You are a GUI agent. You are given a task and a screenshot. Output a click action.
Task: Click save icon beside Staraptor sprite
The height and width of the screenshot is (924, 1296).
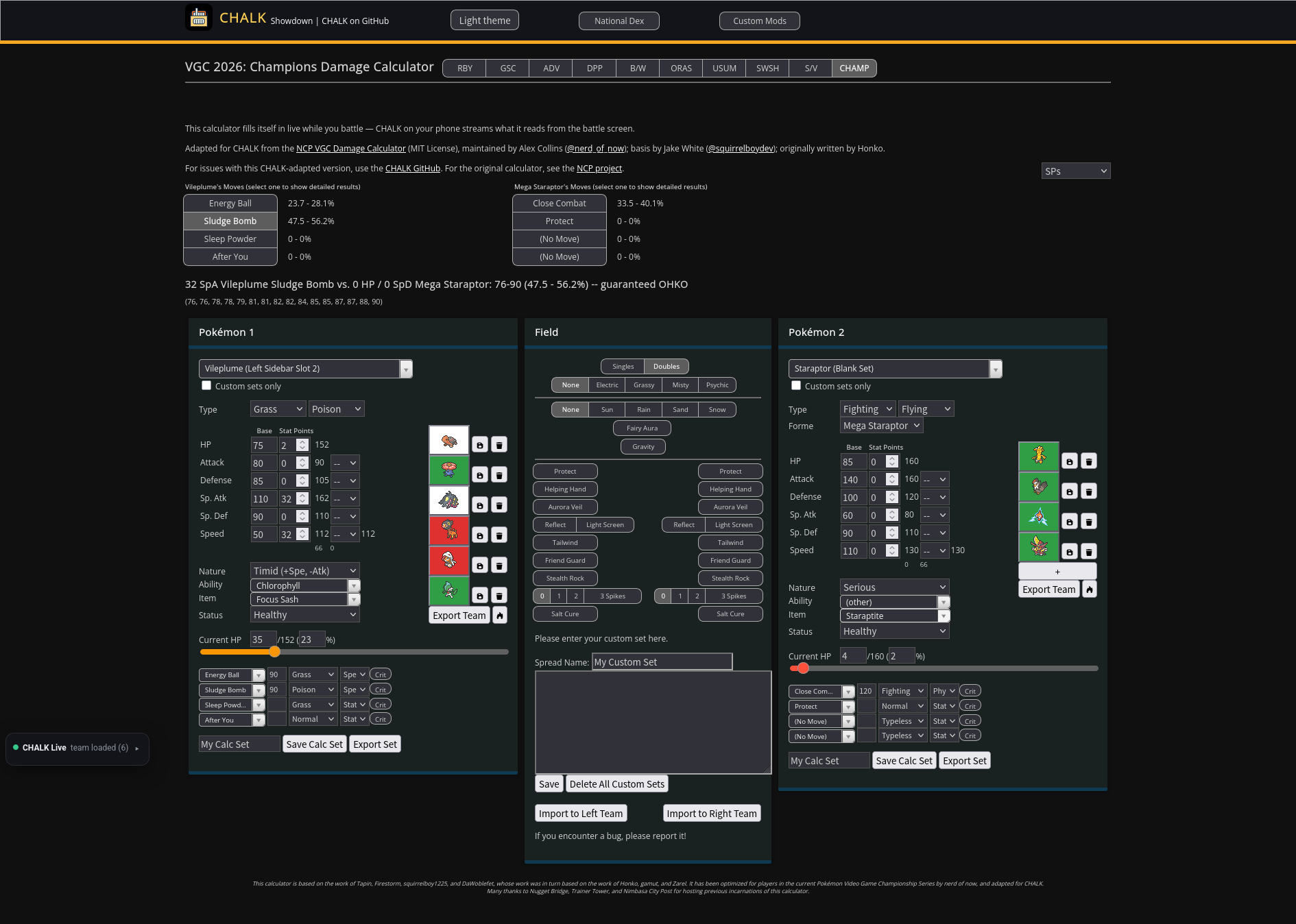tap(1070, 491)
